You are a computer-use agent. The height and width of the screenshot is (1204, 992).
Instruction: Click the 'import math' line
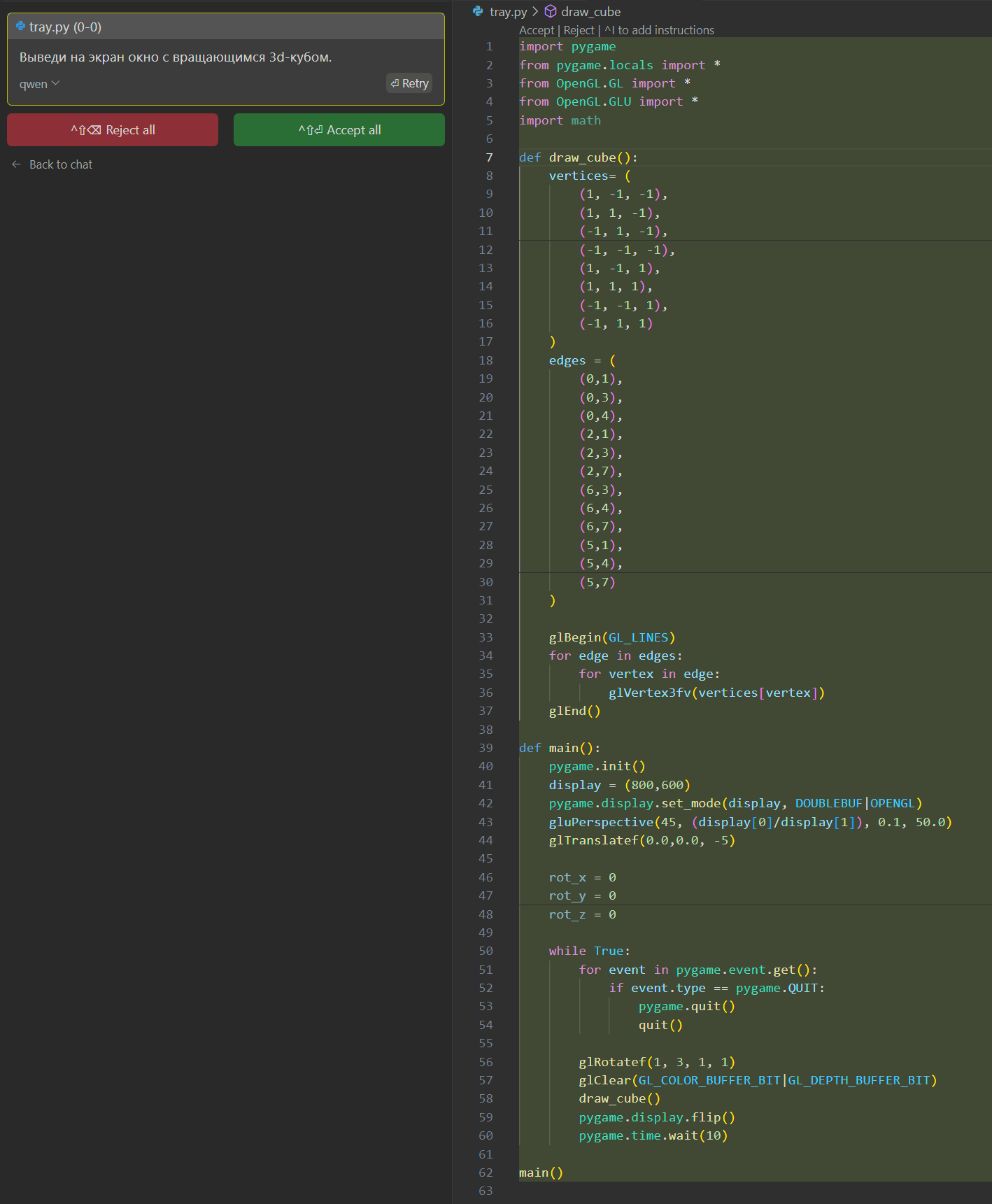point(560,120)
